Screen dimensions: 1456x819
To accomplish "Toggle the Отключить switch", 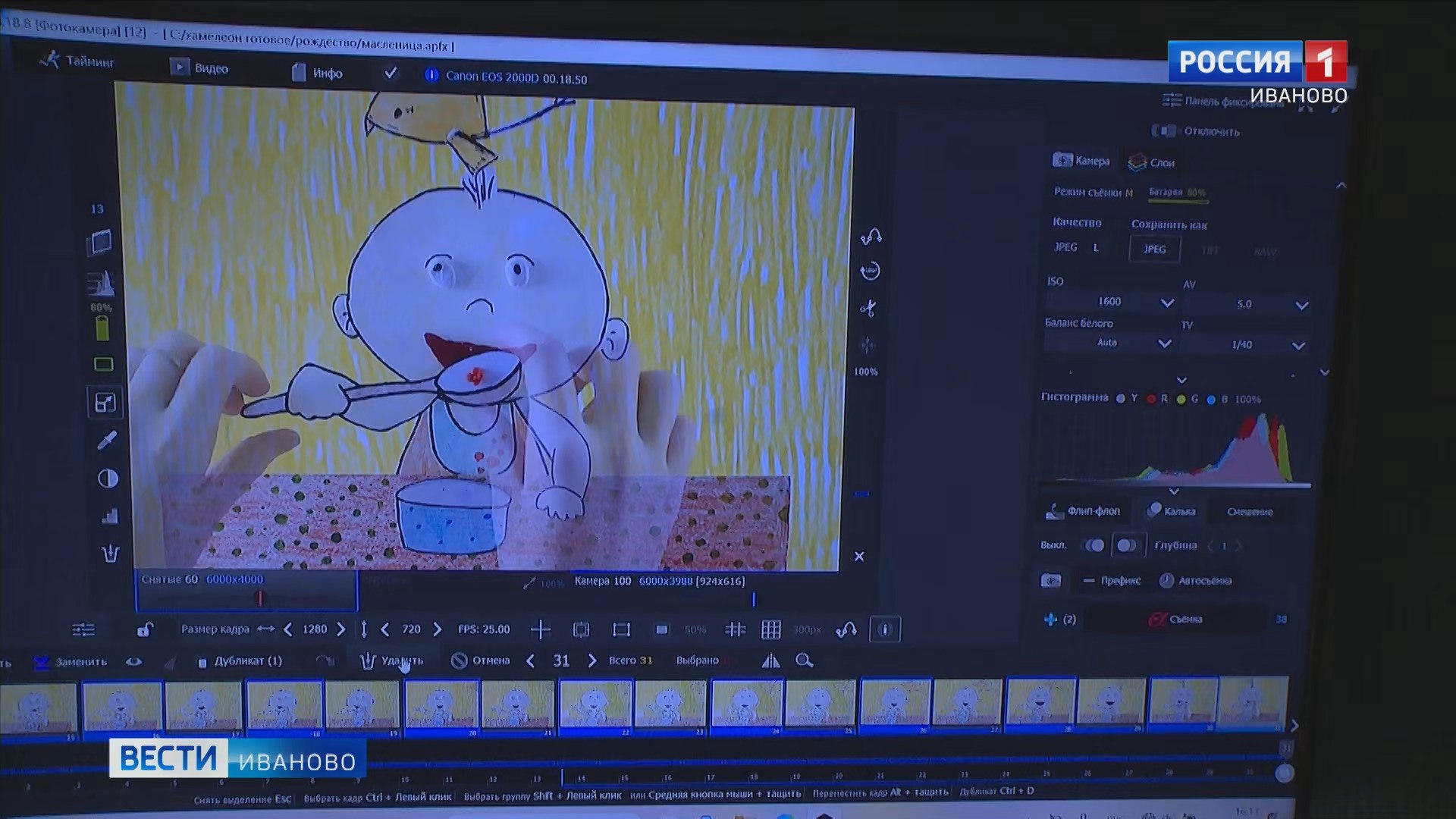I will point(1163,131).
